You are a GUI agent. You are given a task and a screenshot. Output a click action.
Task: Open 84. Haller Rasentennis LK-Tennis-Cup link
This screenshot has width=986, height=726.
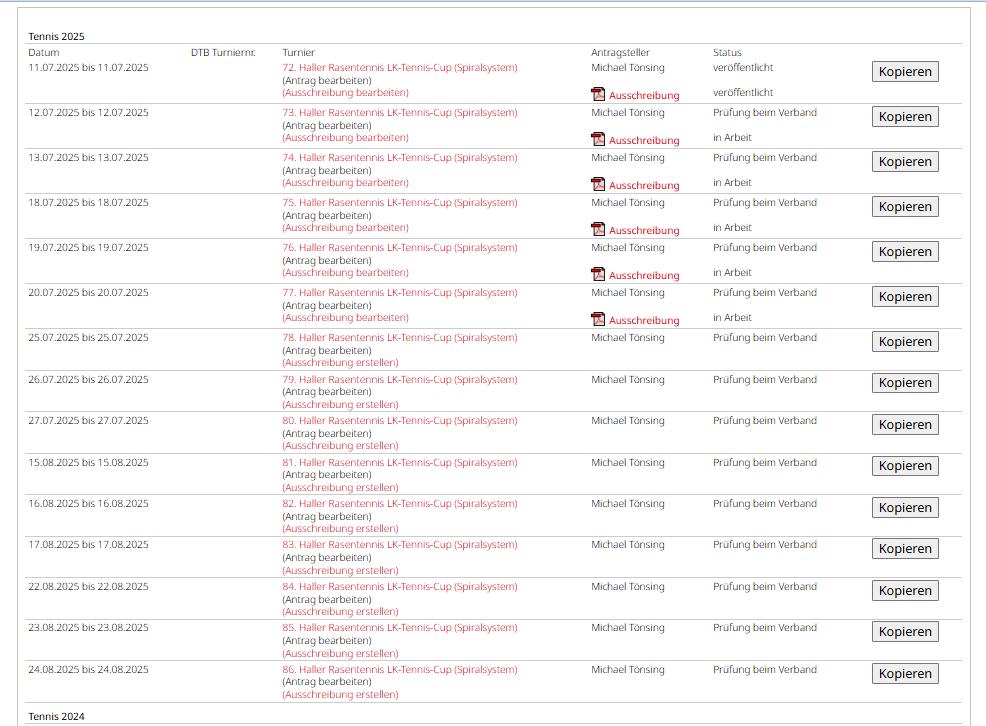point(400,586)
